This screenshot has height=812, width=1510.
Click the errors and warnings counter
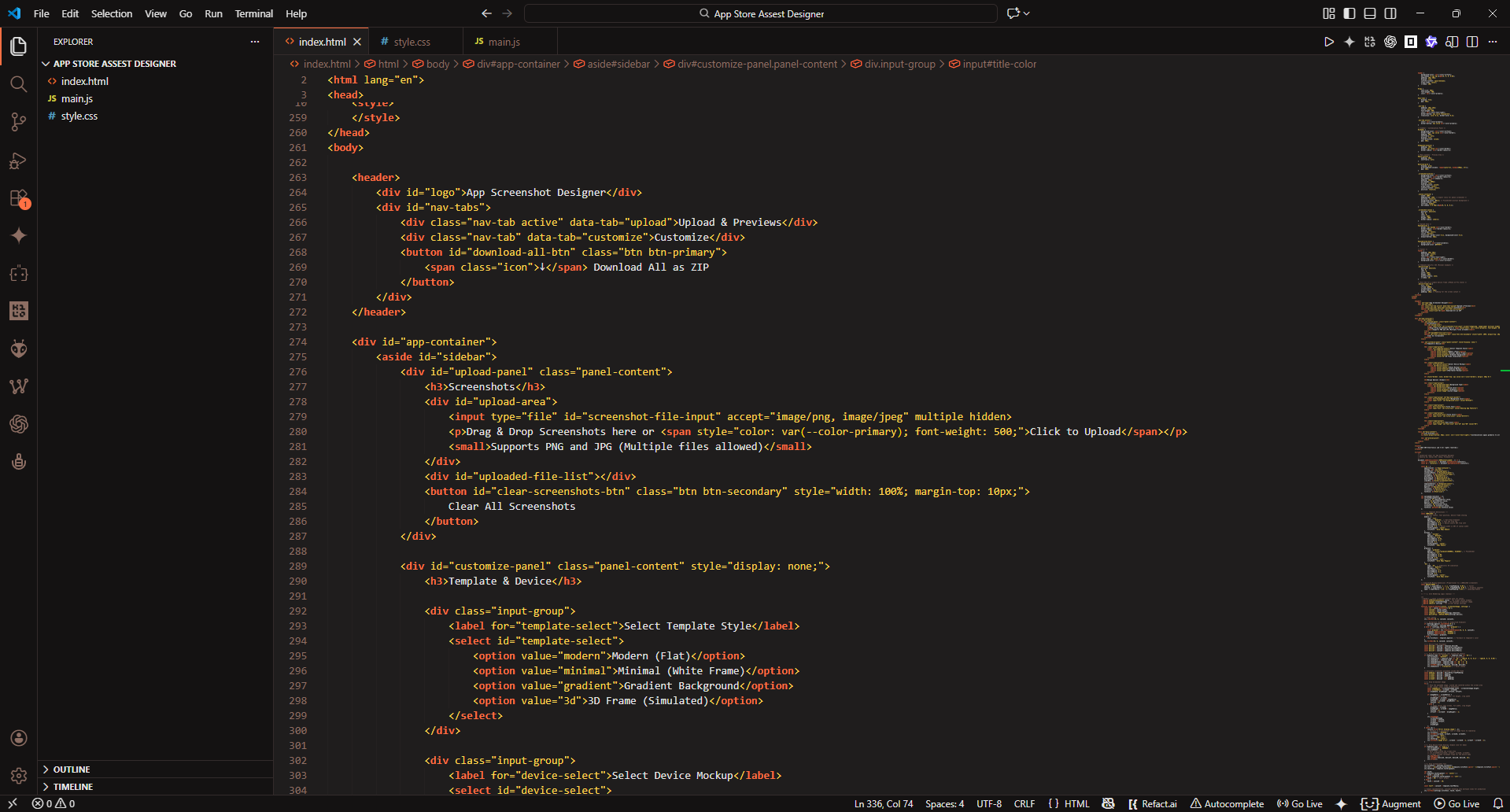click(54, 803)
